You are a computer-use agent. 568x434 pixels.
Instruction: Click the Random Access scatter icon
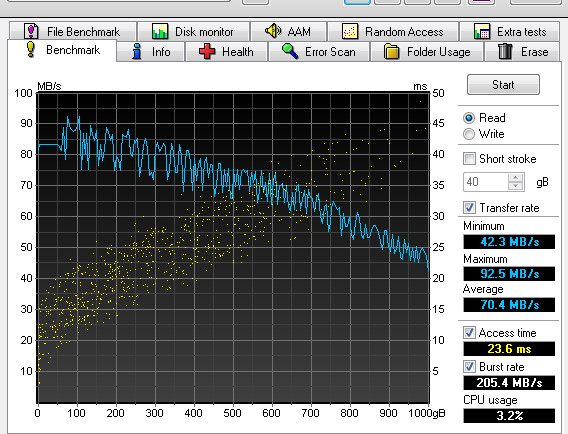click(350, 32)
